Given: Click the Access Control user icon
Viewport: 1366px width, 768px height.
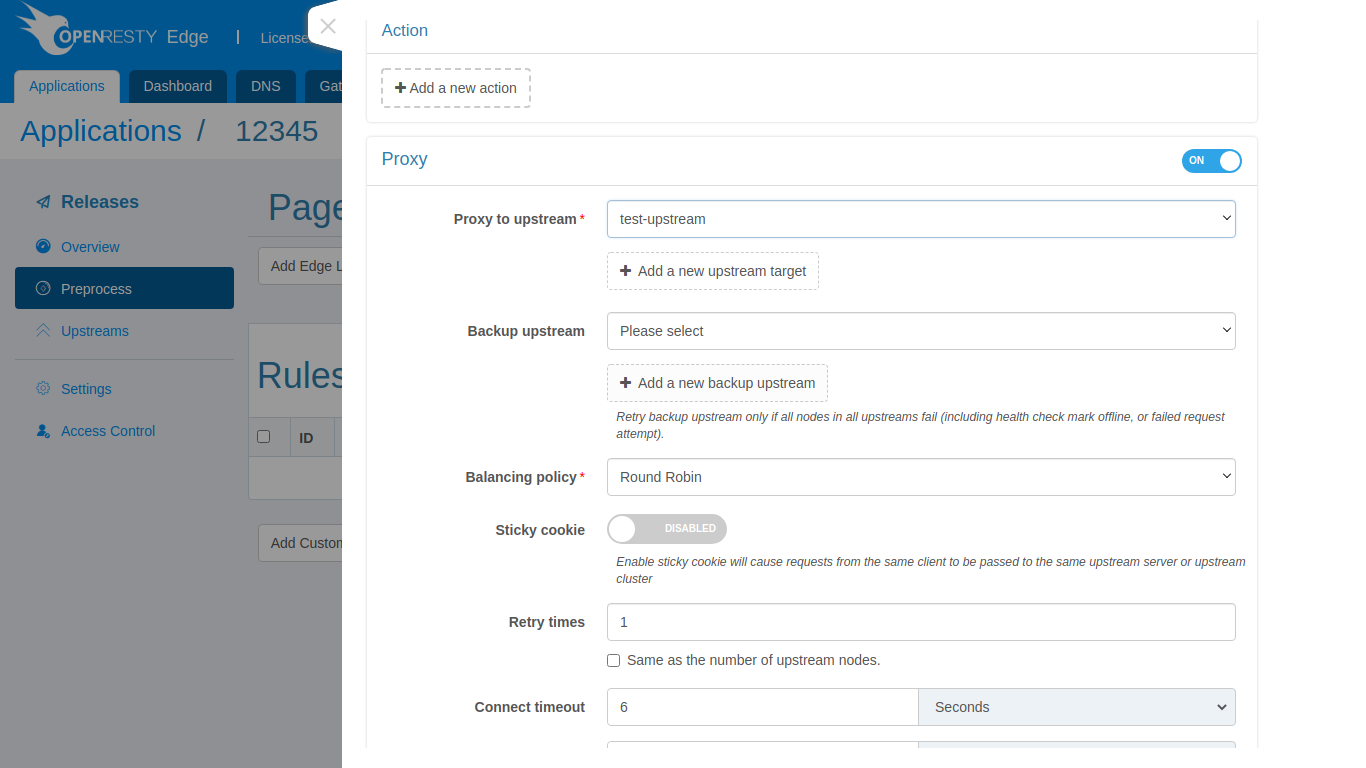Looking at the screenshot, I should 43,431.
